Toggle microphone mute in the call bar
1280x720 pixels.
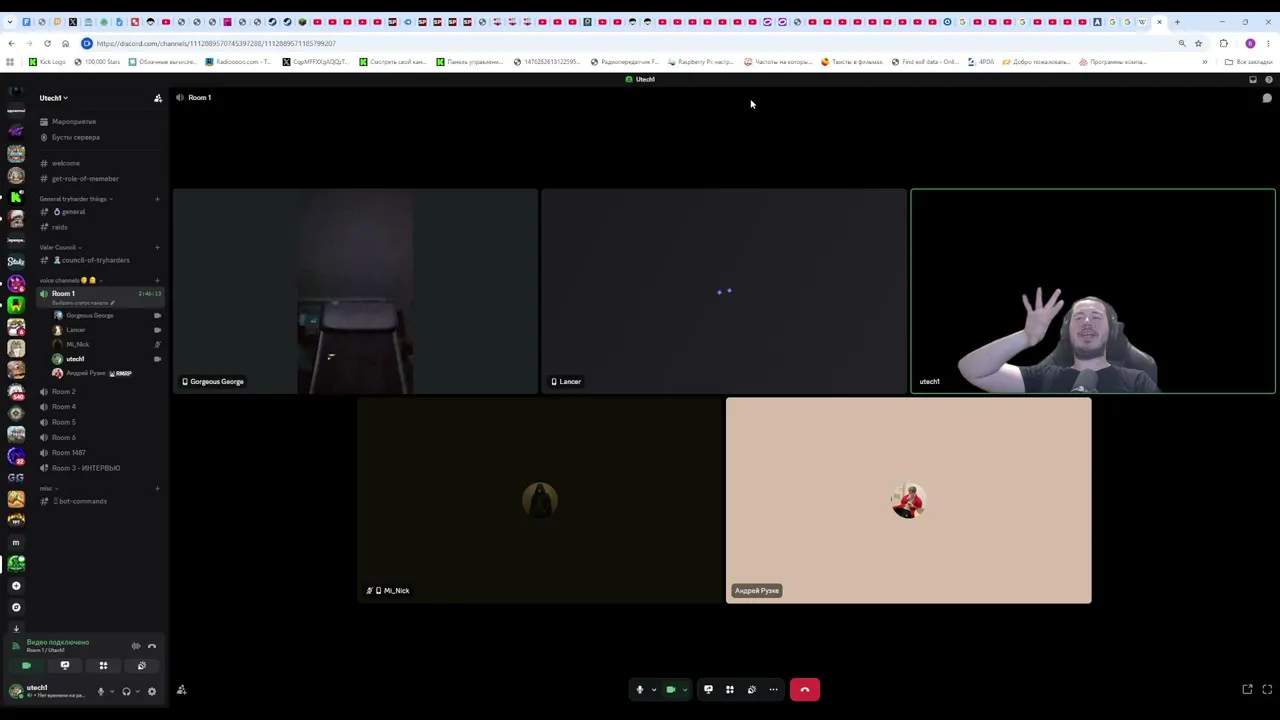pos(640,689)
